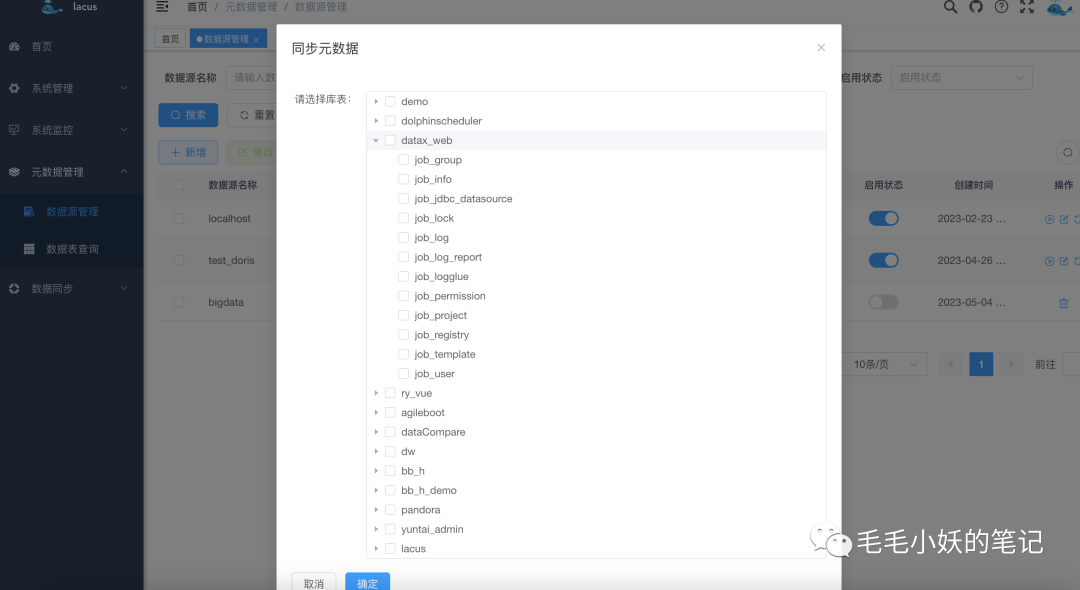This screenshot has height=590, width=1080.
Task: Click the 数据表查询 table icon in sidebar
Action: click(29, 249)
